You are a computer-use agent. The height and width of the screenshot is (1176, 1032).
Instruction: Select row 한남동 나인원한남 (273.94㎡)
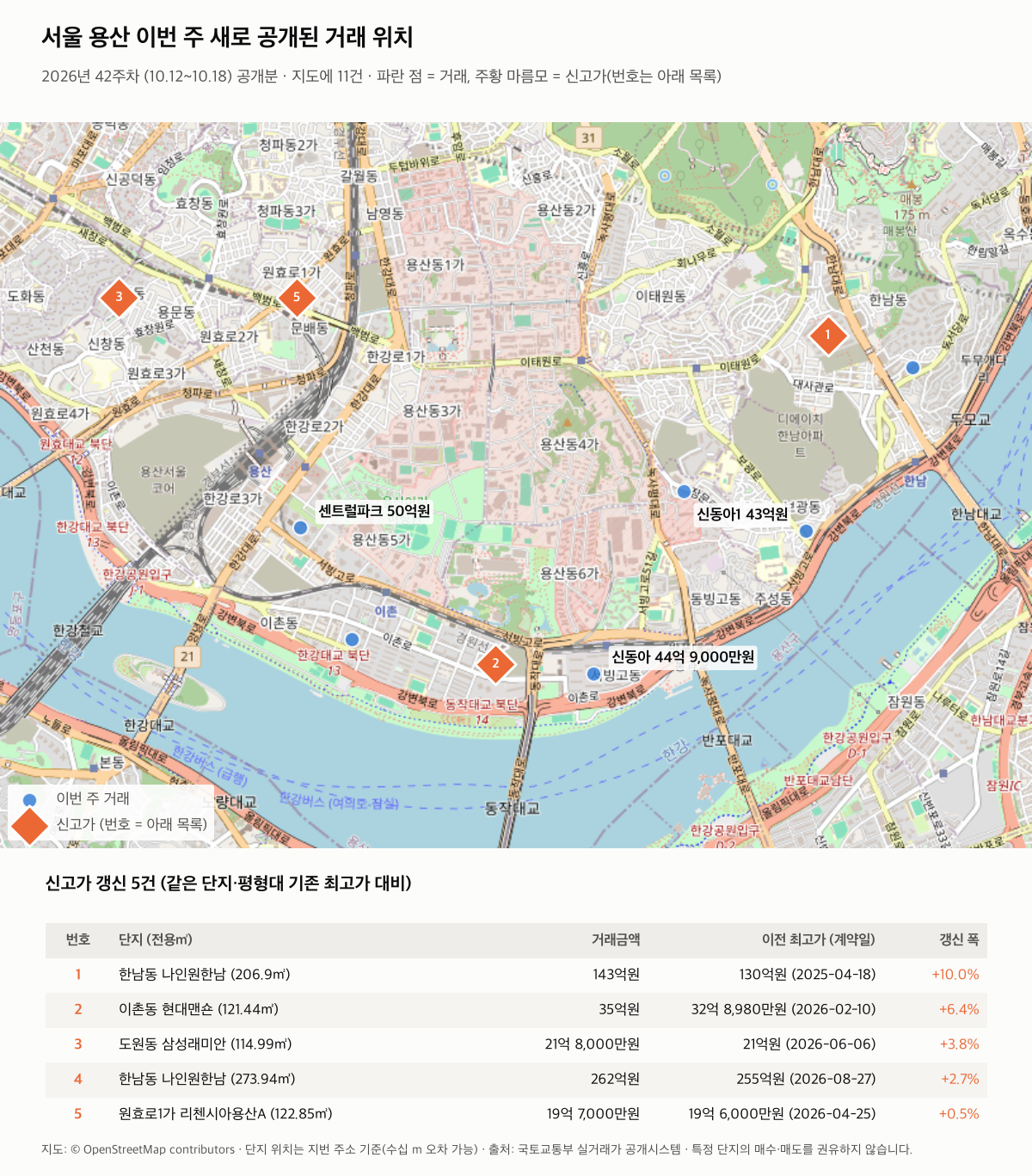coord(516,1079)
